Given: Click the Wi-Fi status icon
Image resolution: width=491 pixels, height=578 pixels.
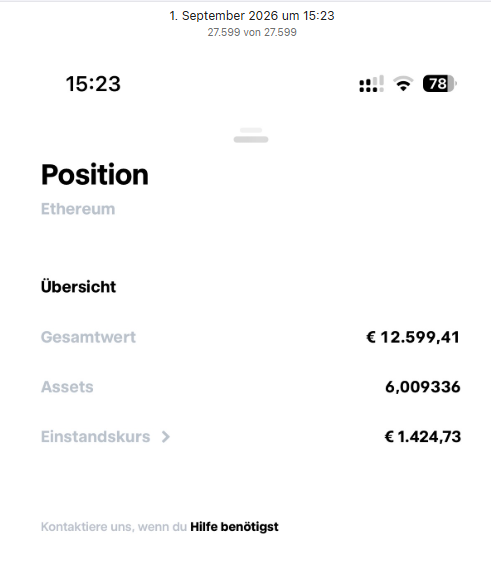Looking at the screenshot, I should click(403, 84).
